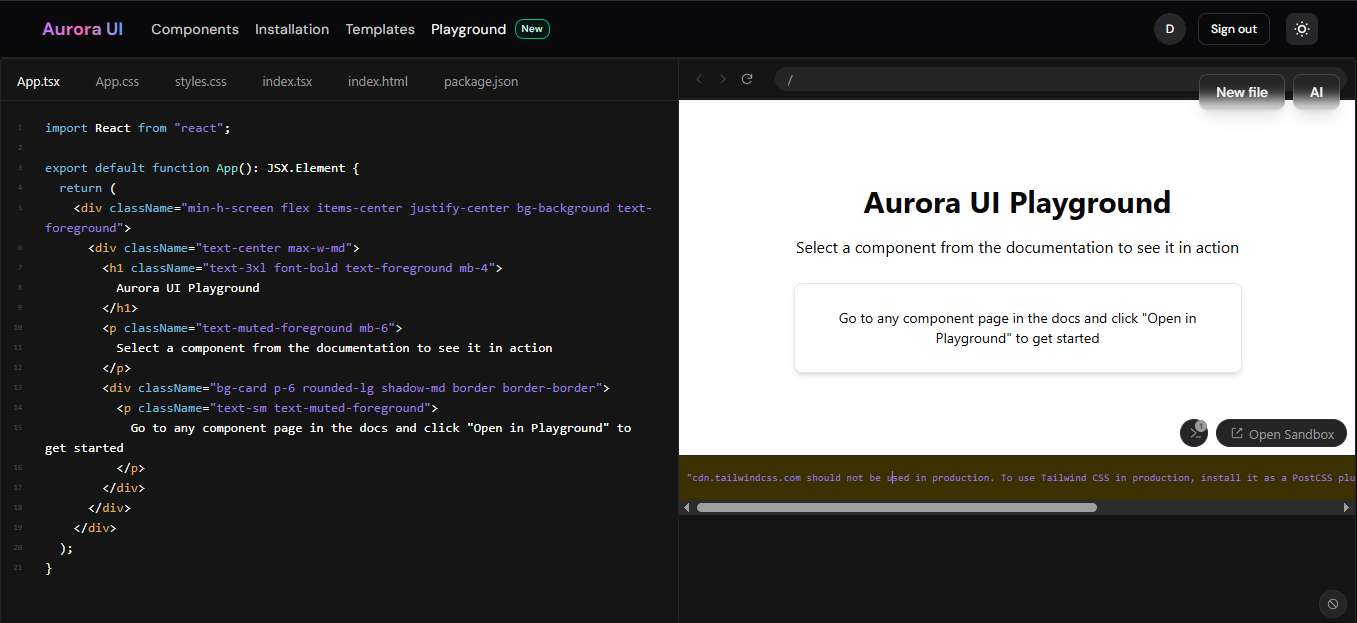Click the closing </h1> tag line

click(x=120, y=308)
